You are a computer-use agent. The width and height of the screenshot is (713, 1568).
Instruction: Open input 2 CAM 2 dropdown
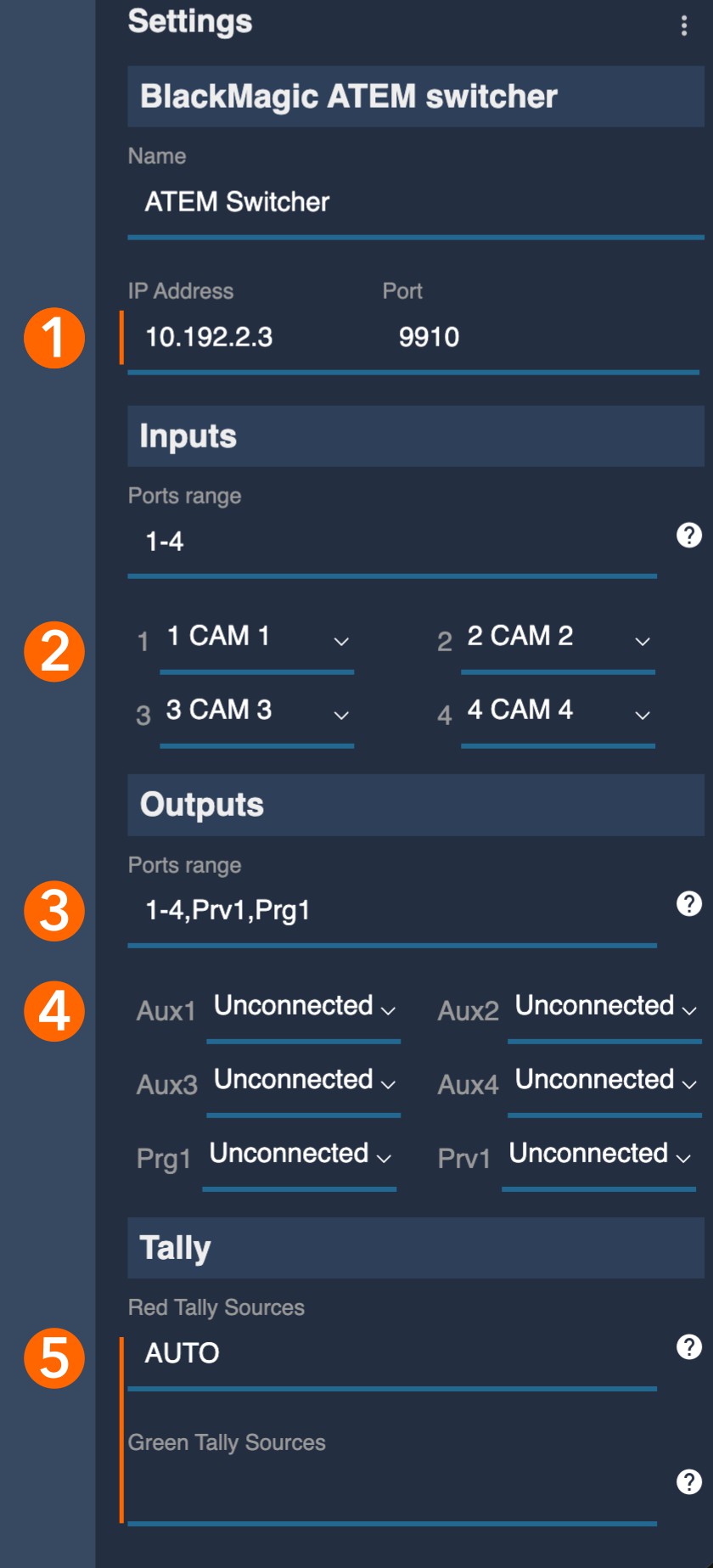pyautogui.click(x=558, y=638)
